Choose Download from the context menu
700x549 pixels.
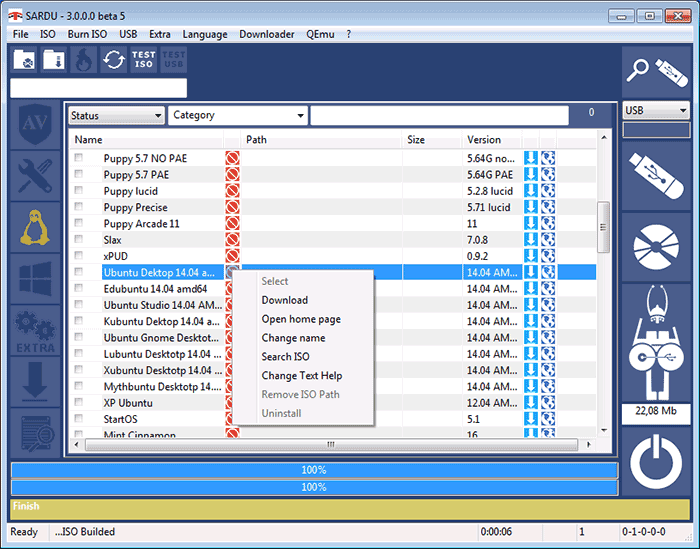pos(303,300)
